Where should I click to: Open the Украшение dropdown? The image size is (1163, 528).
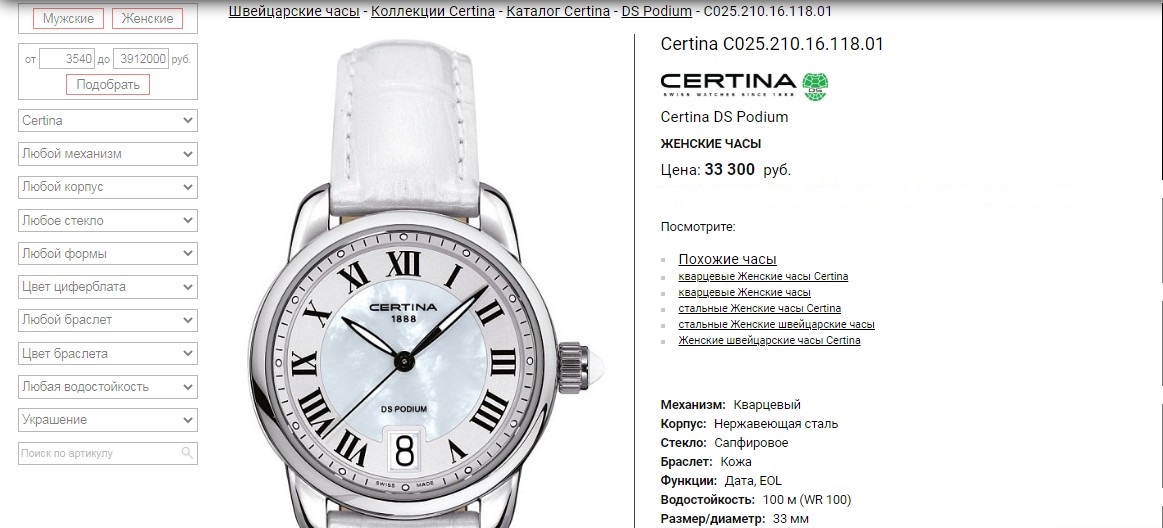(108, 420)
